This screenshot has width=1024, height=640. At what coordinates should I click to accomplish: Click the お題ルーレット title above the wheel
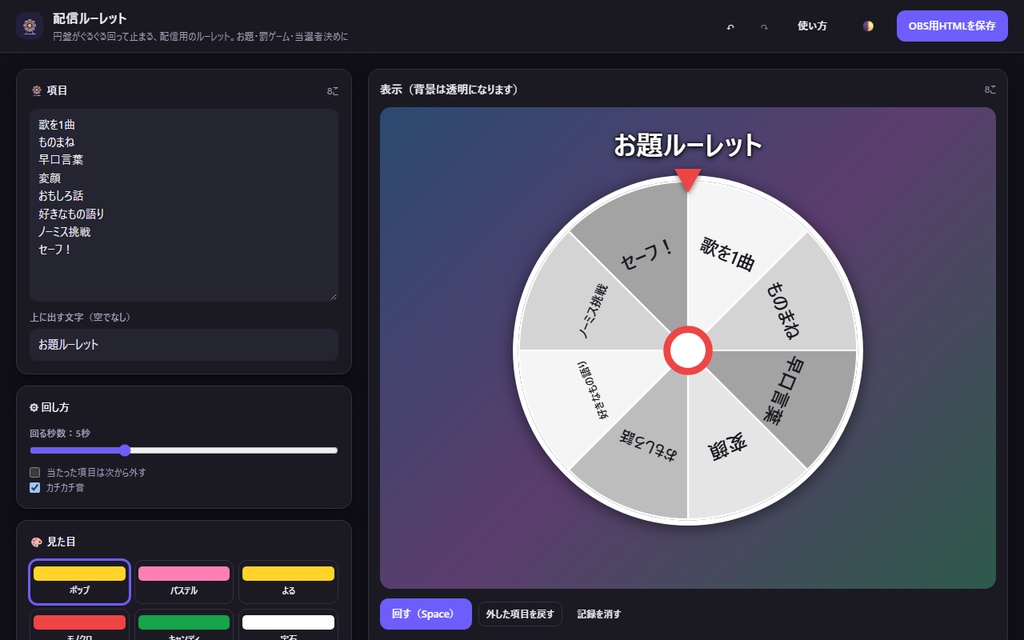pyautogui.click(x=688, y=145)
